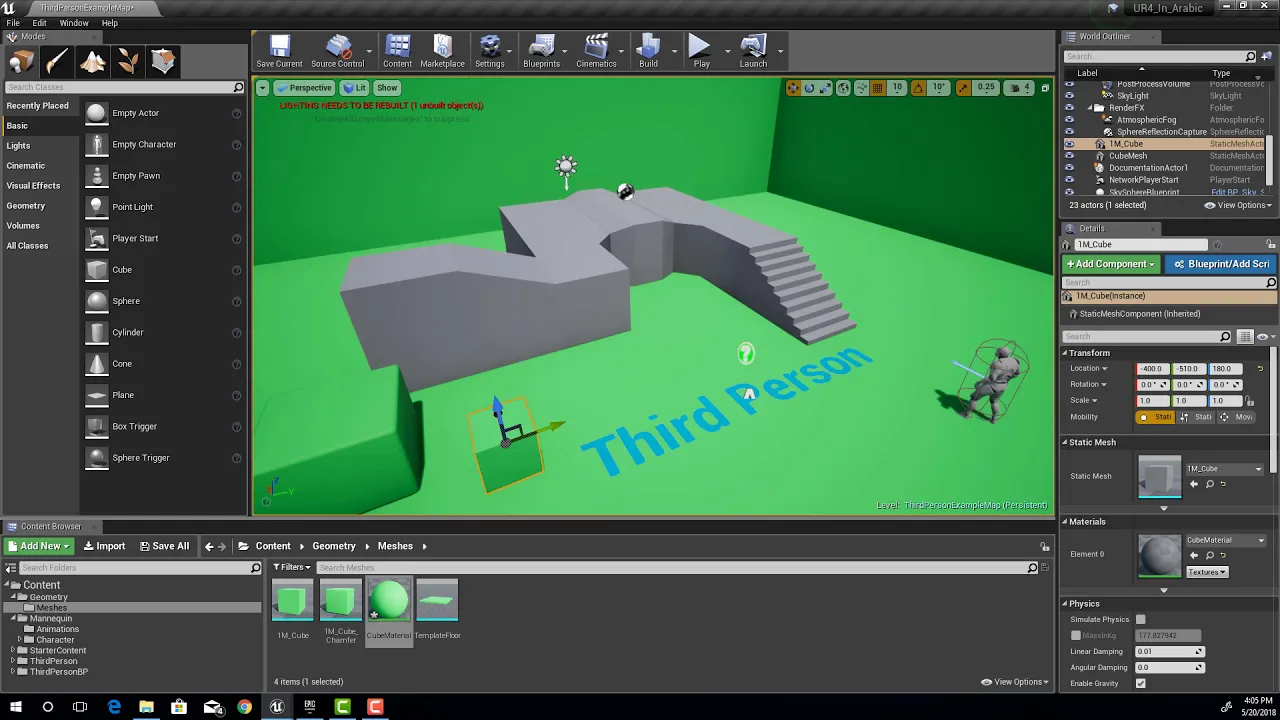The height and width of the screenshot is (720, 1280).
Task: Open Content Browser View Options dropdown
Action: pyautogui.click(x=1014, y=682)
